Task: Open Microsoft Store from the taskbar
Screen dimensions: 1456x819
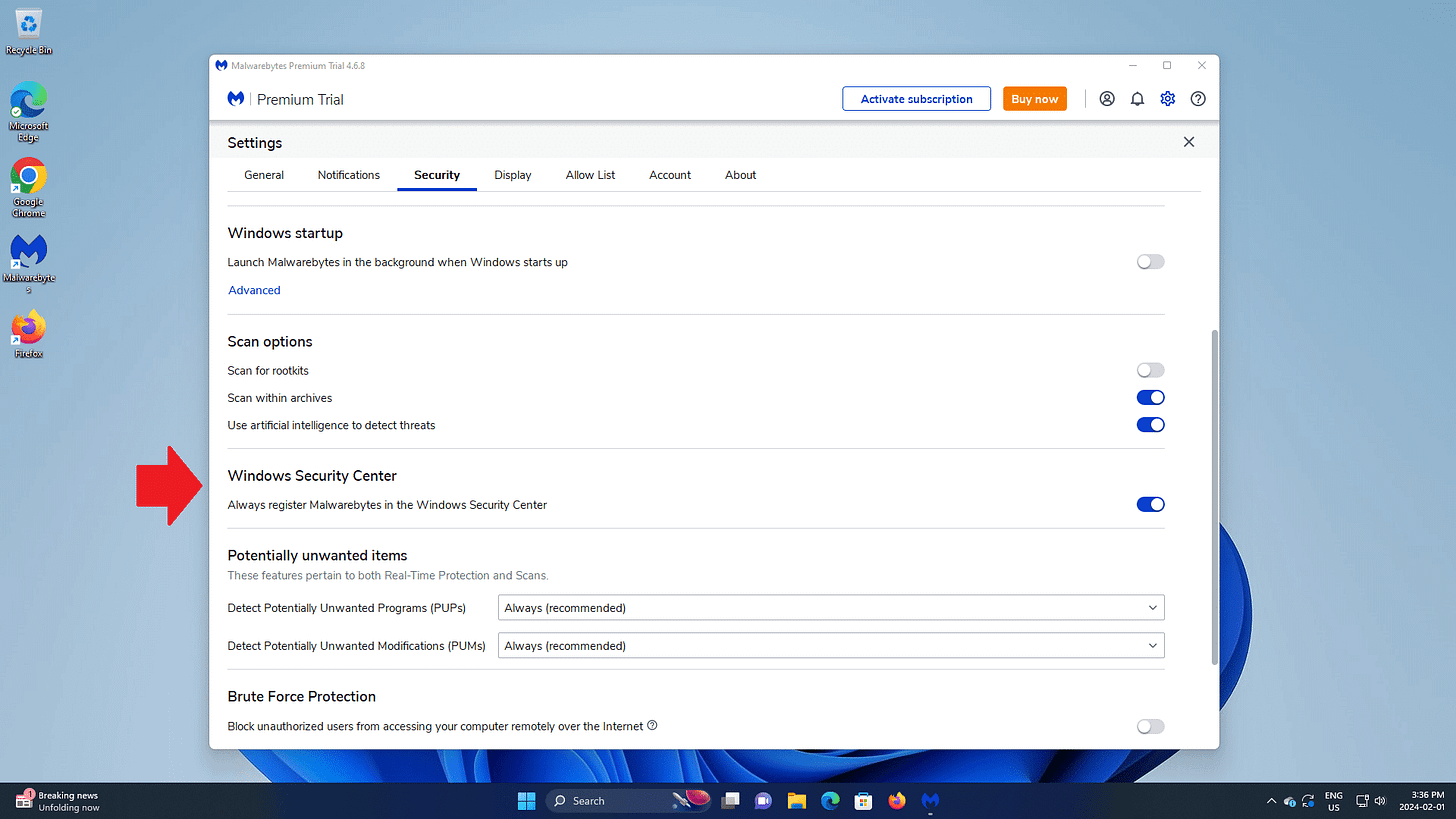Action: pos(862,800)
